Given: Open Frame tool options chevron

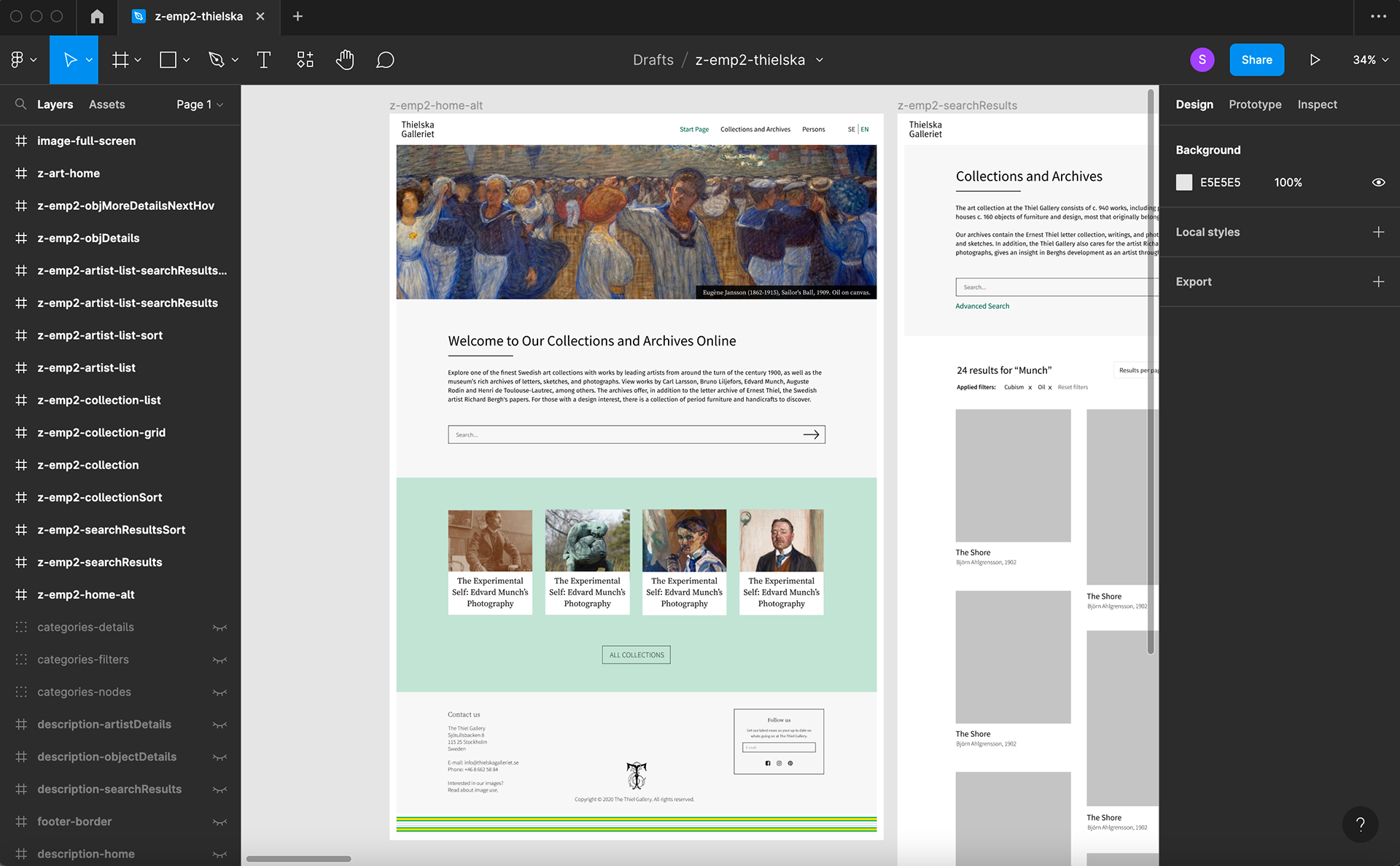Looking at the screenshot, I should click(138, 60).
